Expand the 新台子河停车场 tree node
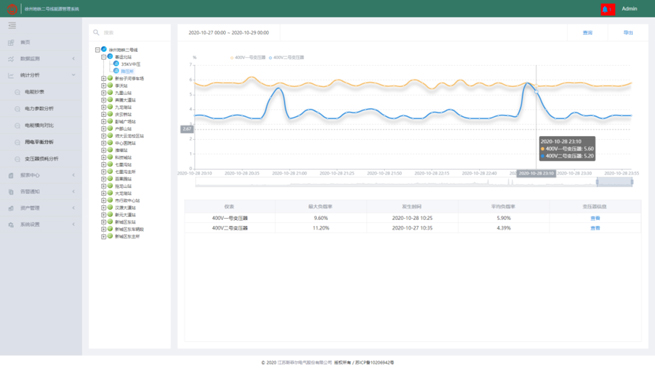655x369 pixels. tap(104, 79)
